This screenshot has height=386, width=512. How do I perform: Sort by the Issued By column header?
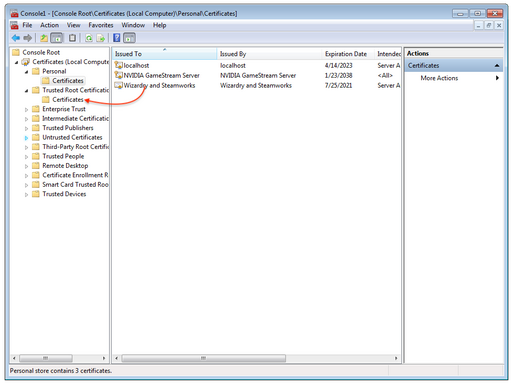tap(269, 54)
